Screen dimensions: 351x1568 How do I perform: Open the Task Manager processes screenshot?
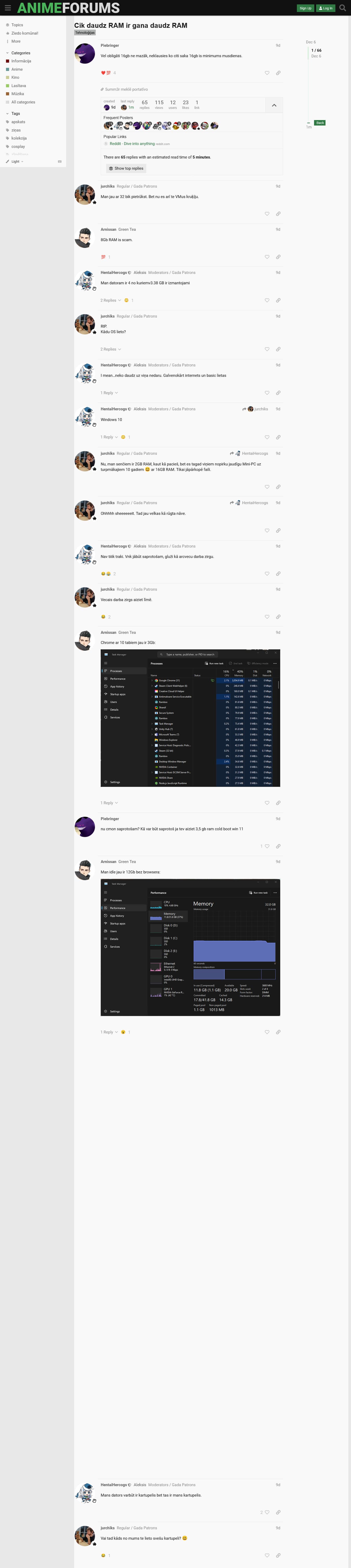[x=190, y=718]
